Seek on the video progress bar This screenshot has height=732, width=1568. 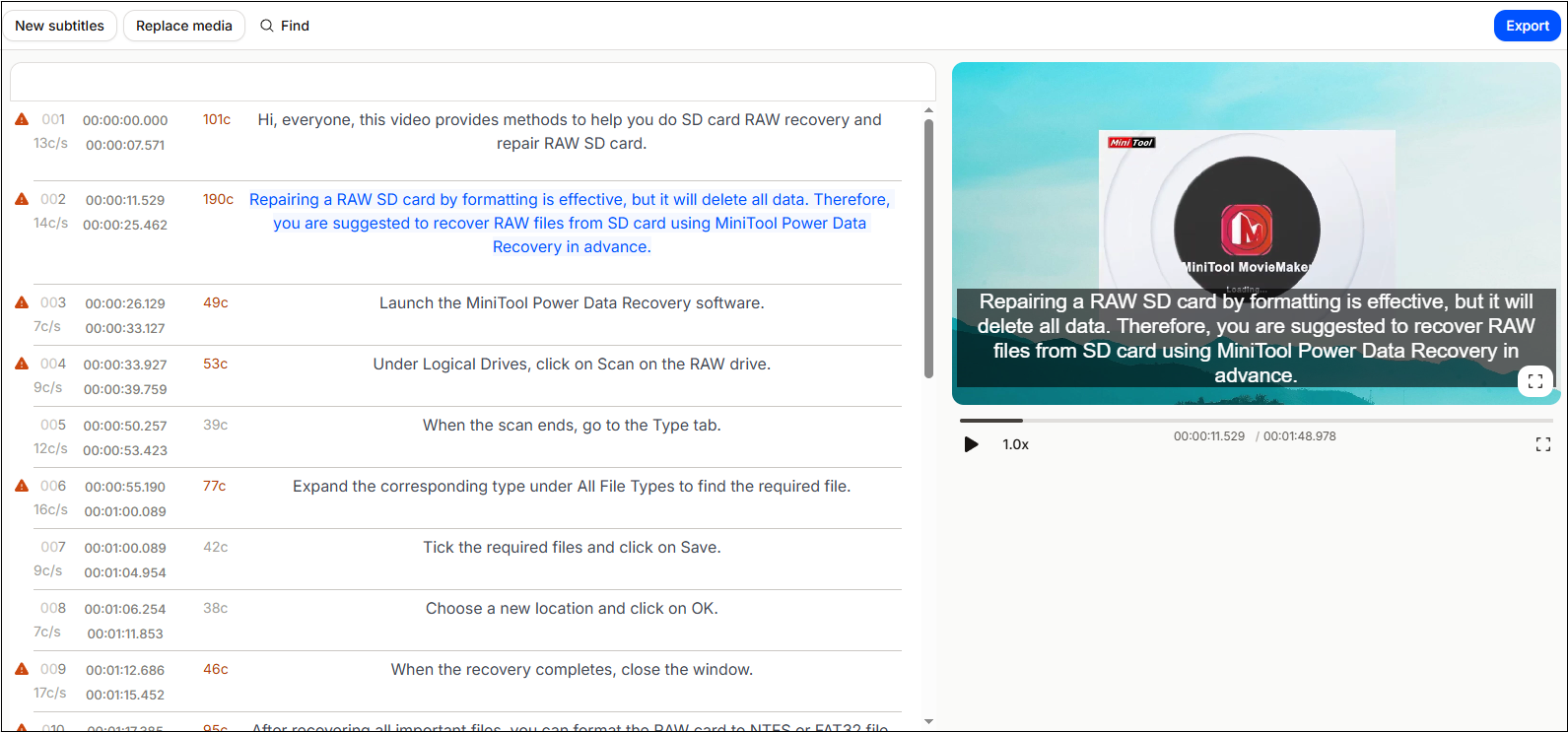point(1257,421)
